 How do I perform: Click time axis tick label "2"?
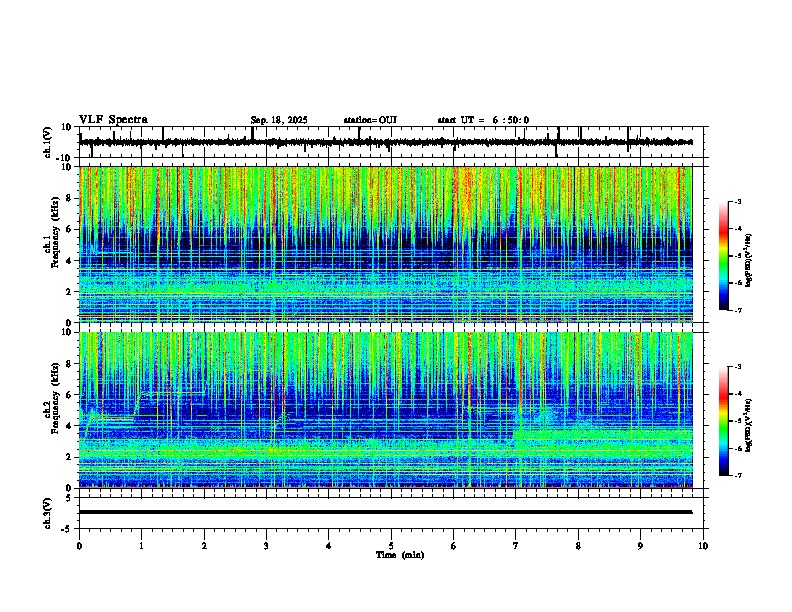pyautogui.click(x=204, y=546)
